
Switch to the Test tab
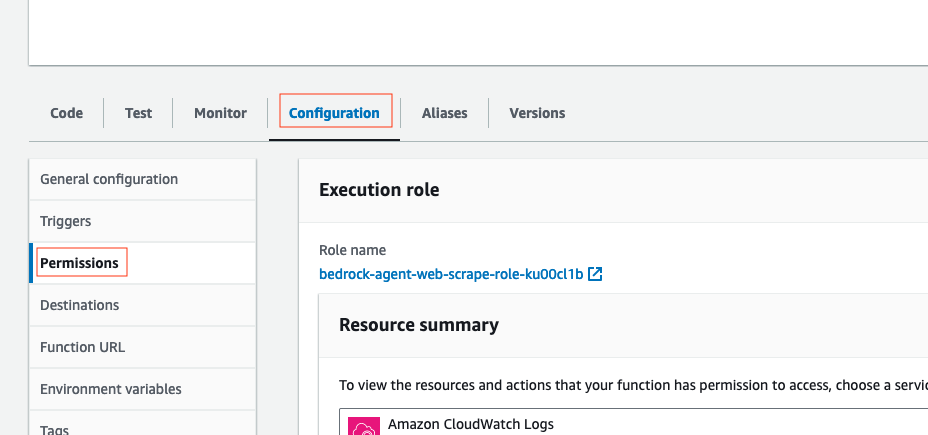pos(138,113)
